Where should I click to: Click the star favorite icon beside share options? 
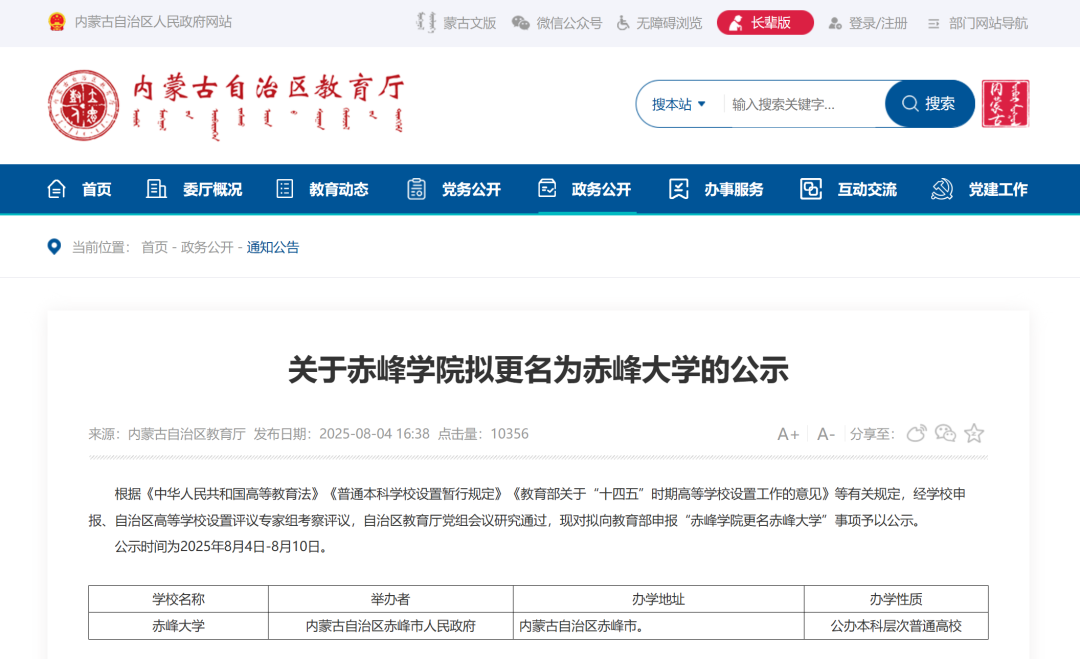pos(973,433)
